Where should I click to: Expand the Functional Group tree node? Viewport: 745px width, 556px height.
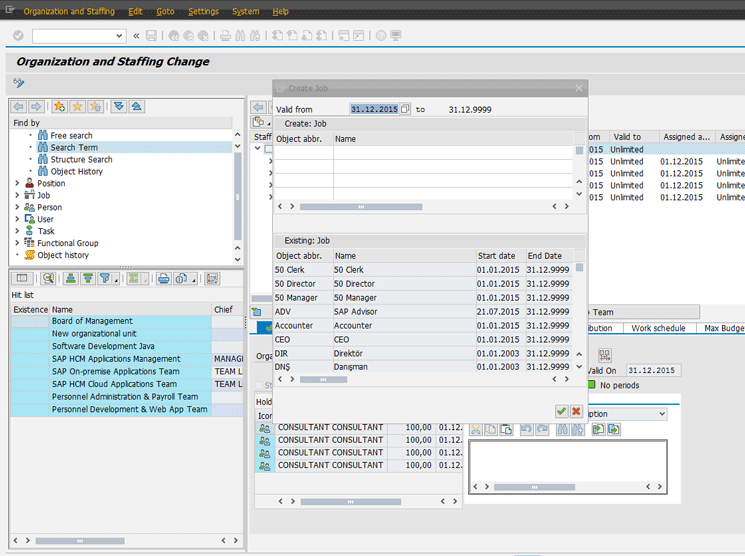tap(17, 243)
